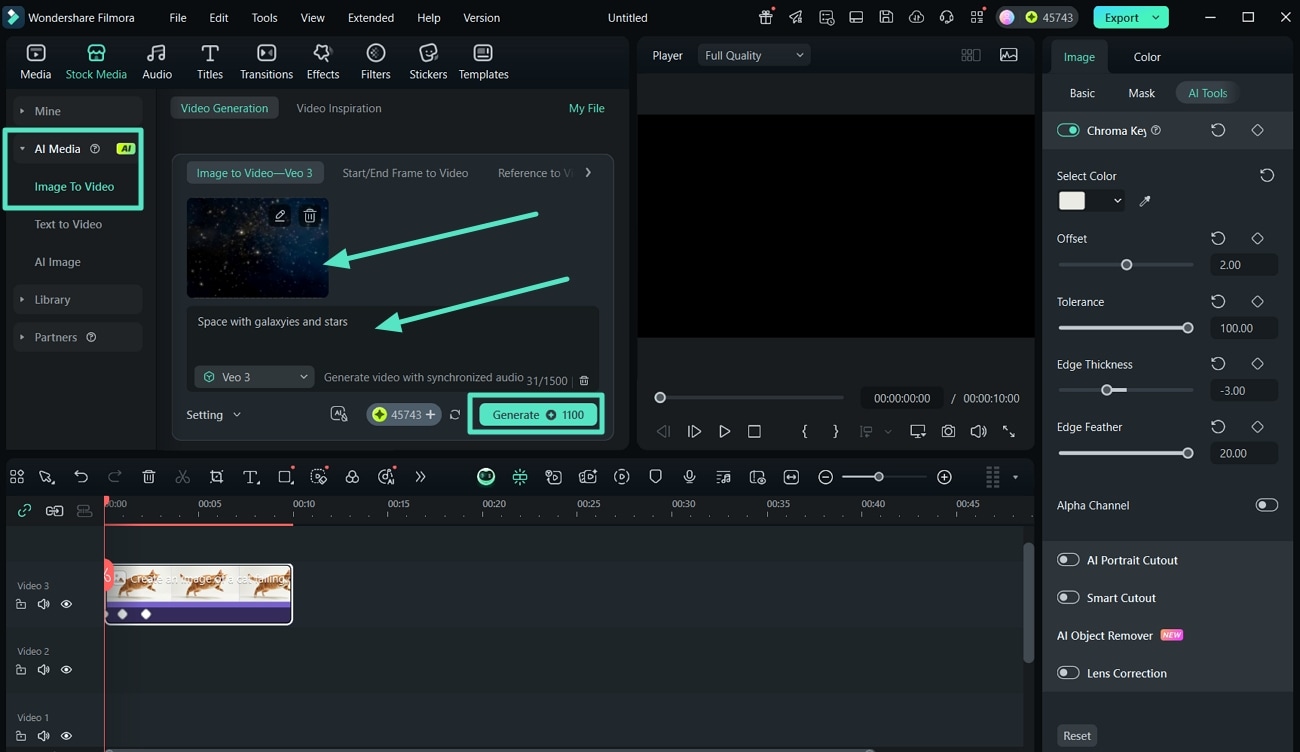Select the Add Text tool above the timeline
1300x752 pixels.
pyautogui.click(x=251, y=477)
